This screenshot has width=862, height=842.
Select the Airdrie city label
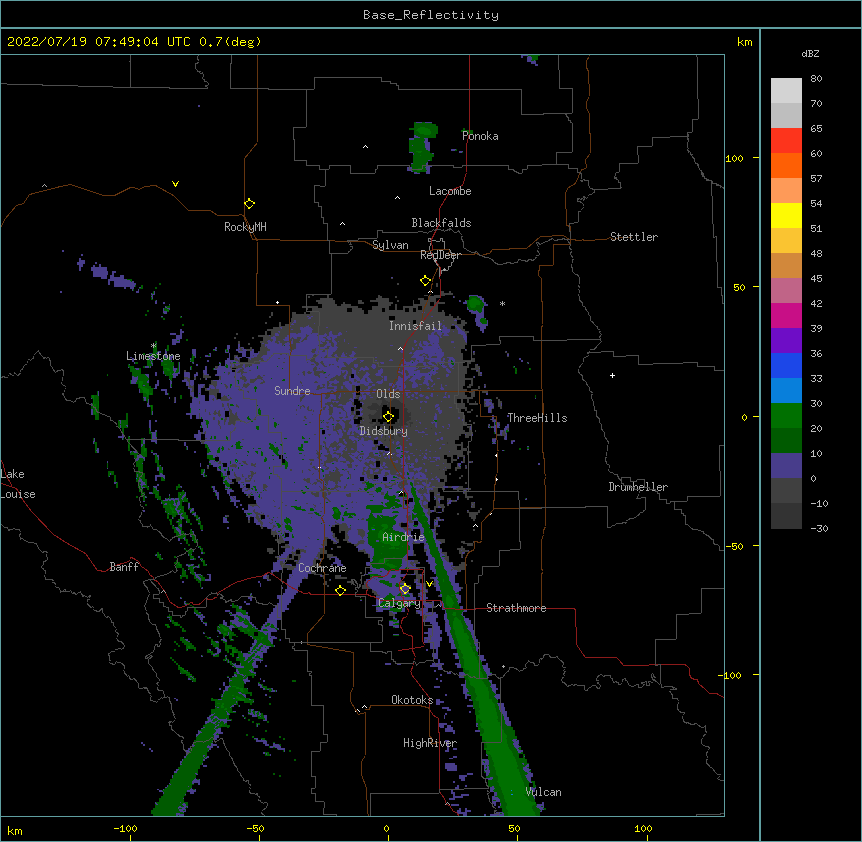point(404,537)
